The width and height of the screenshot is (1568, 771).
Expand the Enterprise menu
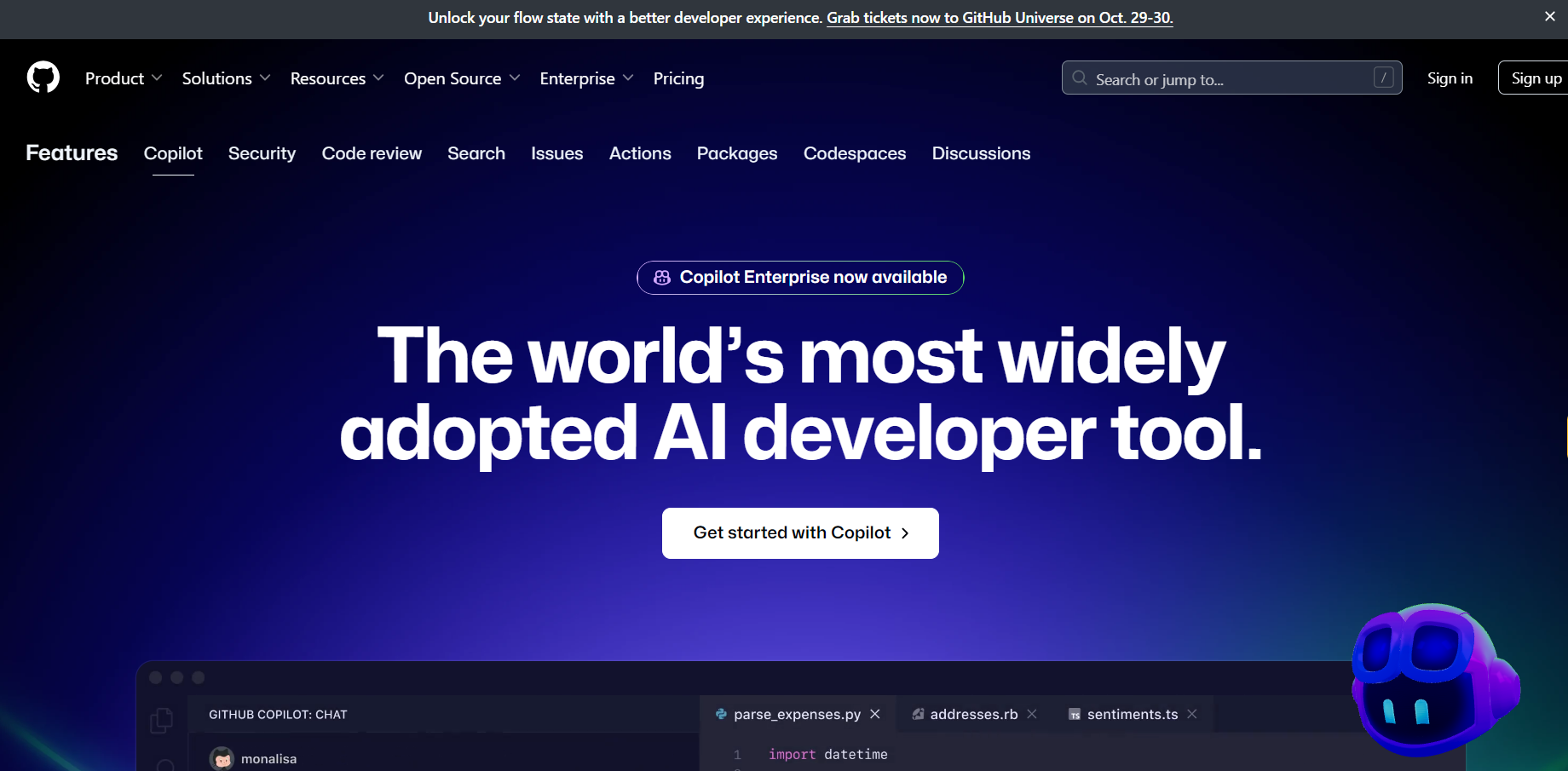coord(586,78)
